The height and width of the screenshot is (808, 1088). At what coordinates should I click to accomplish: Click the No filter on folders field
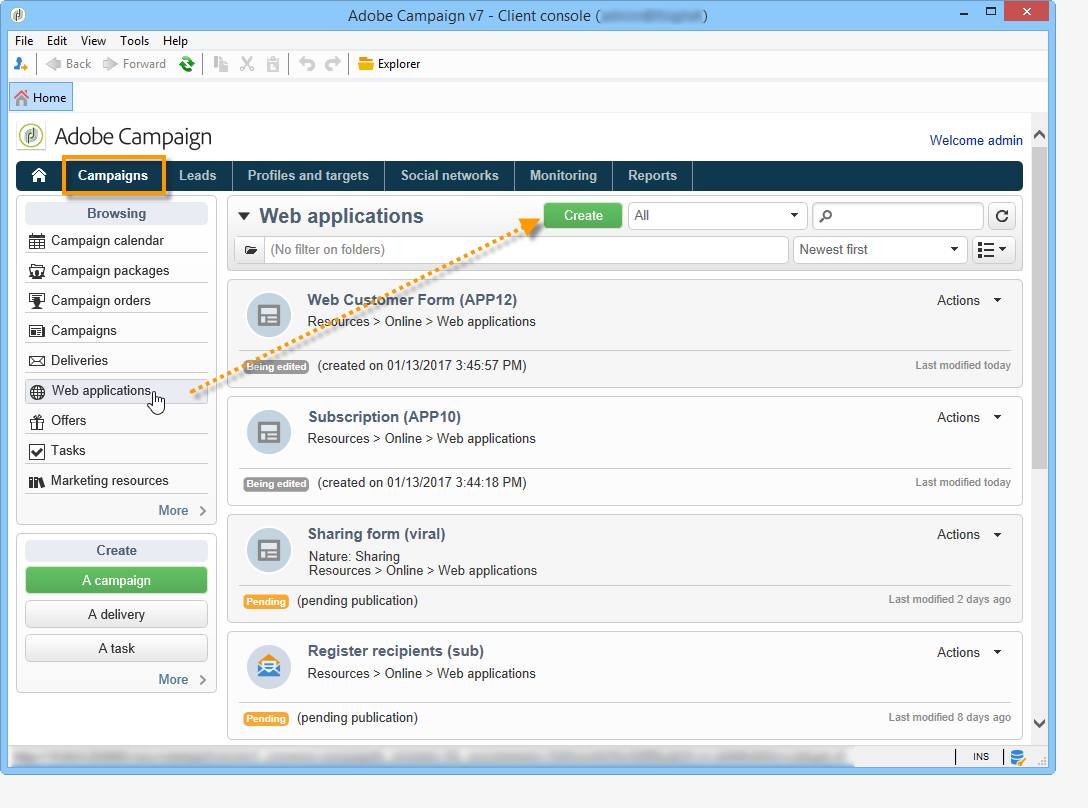tap(526, 250)
